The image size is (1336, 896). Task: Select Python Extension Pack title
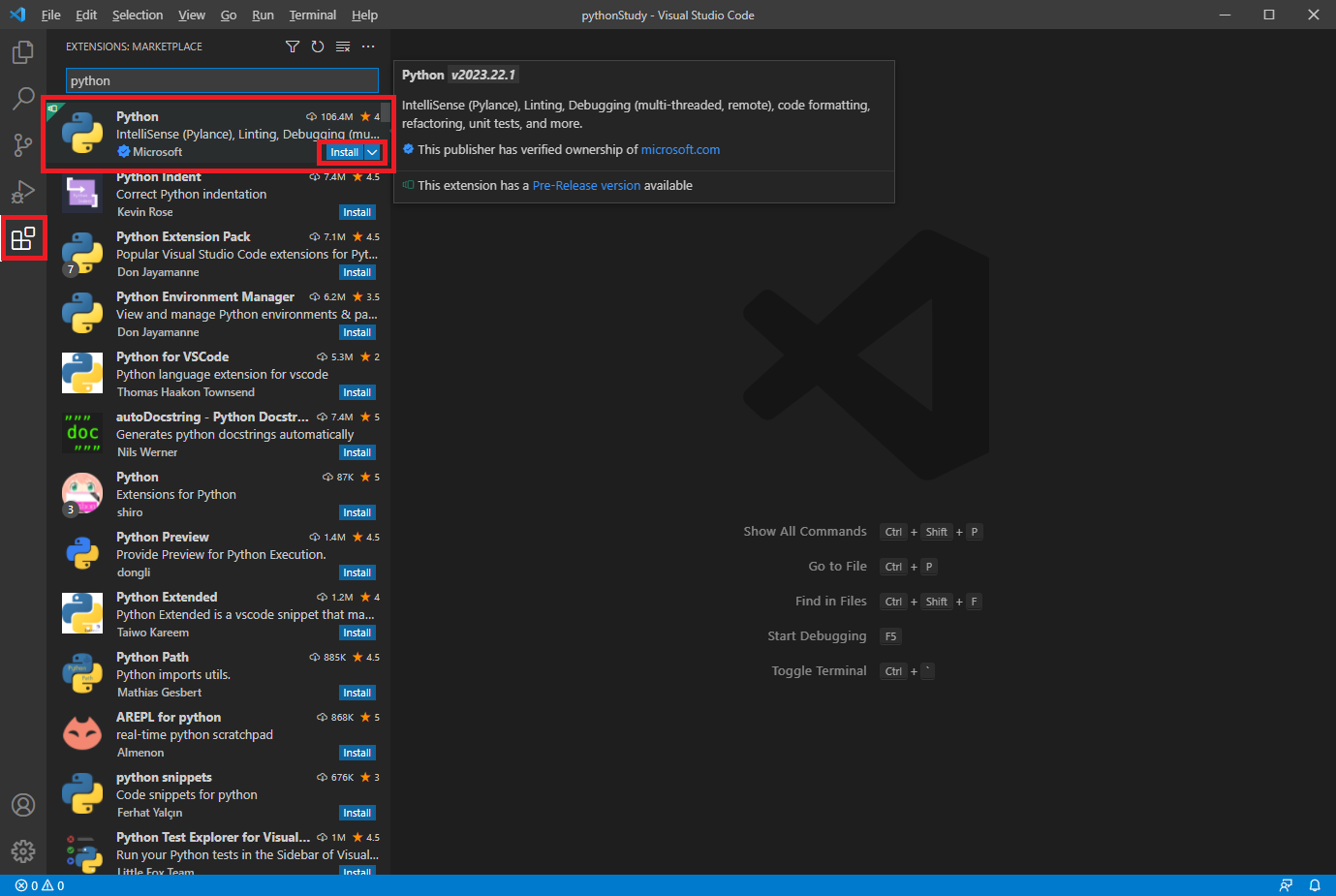click(183, 236)
